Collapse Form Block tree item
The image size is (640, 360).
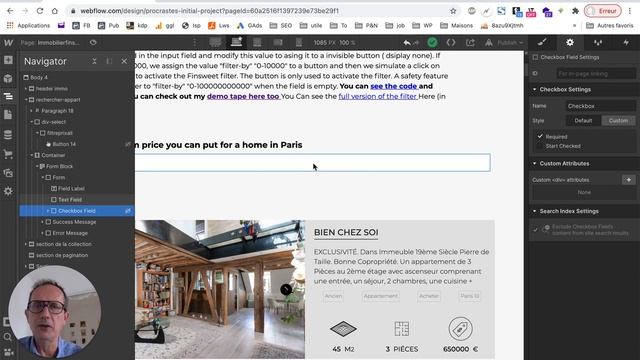coord(37,166)
